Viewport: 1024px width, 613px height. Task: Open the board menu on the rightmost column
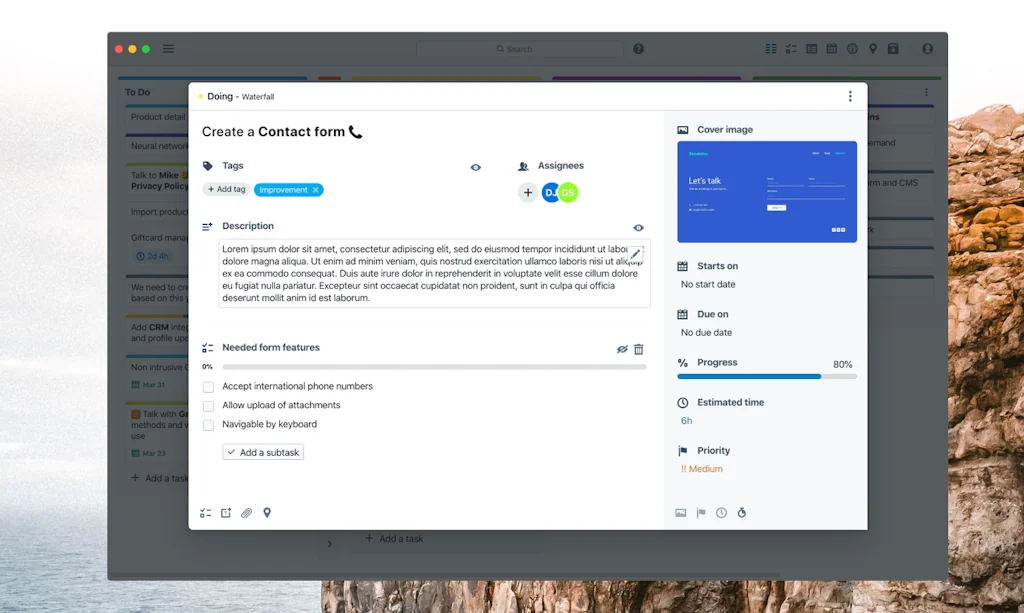point(926,92)
